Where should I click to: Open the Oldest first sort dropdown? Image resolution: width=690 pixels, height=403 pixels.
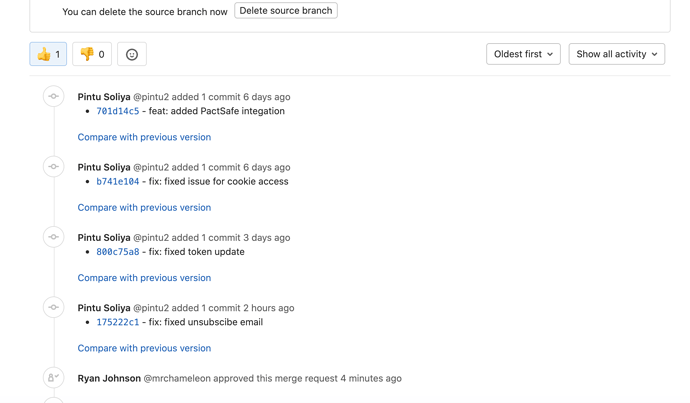click(x=523, y=54)
